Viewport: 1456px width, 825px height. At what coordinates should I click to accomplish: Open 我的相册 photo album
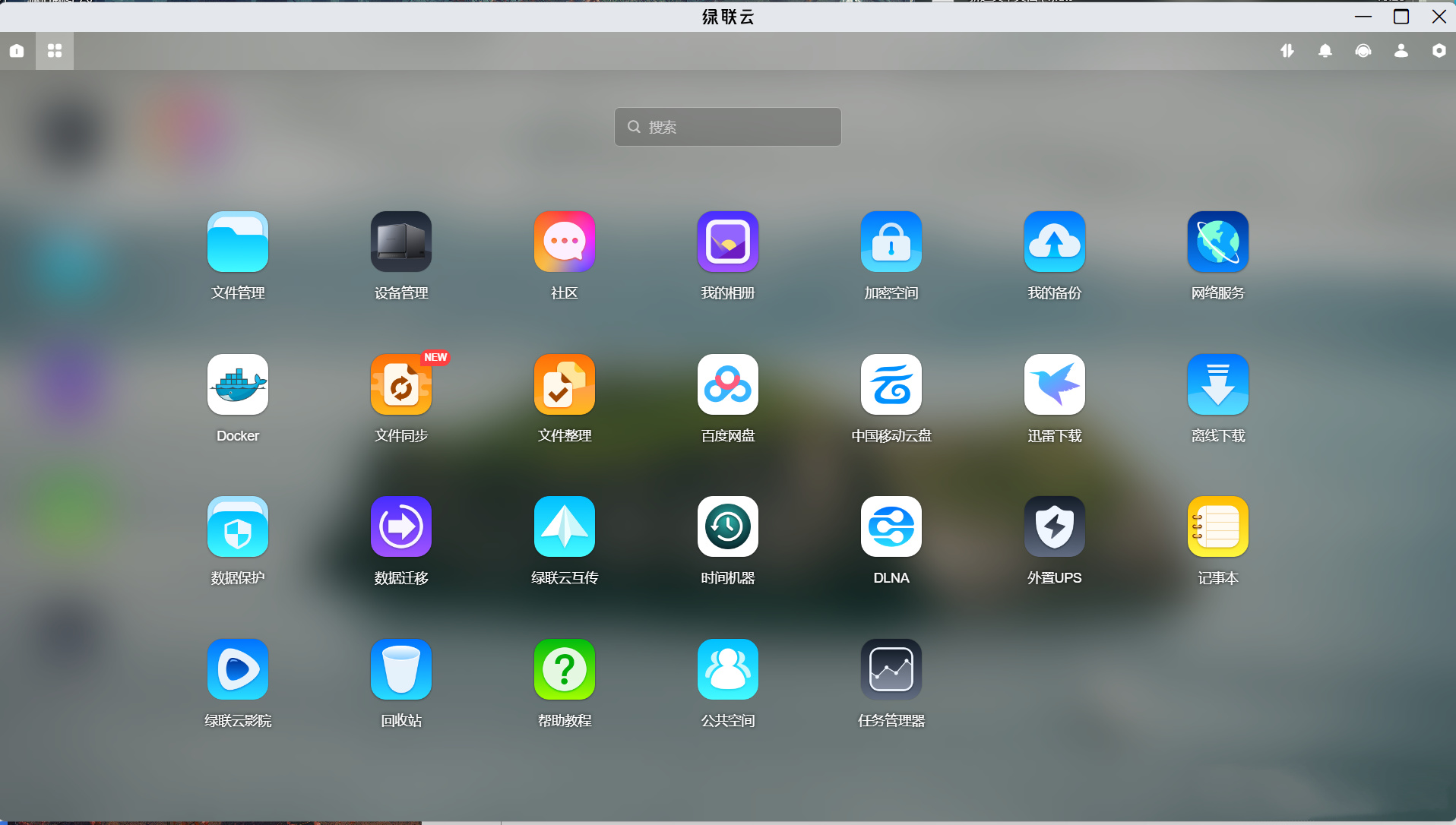pyautogui.click(x=728, y=242)
